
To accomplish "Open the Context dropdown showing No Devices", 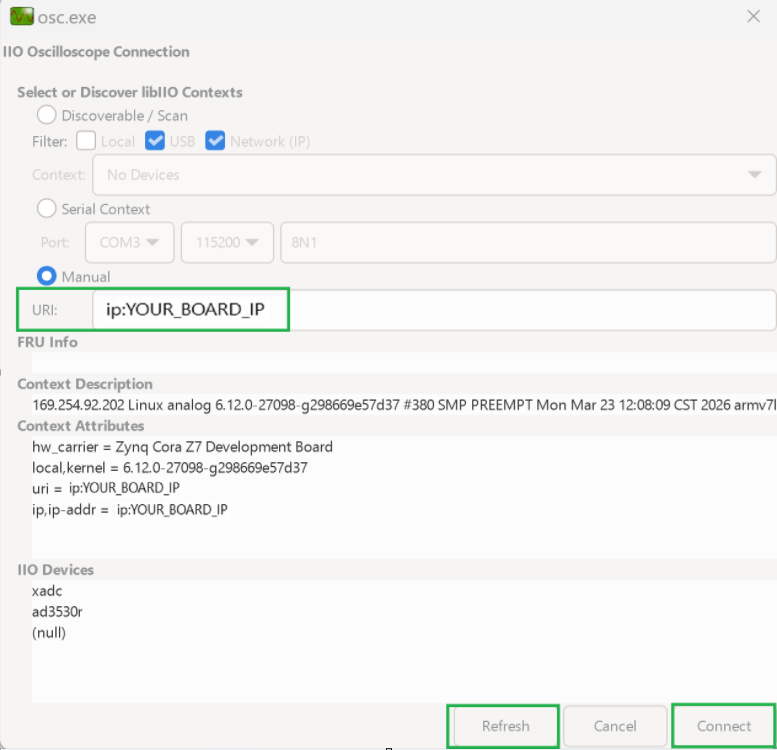I will pos(434,175).
